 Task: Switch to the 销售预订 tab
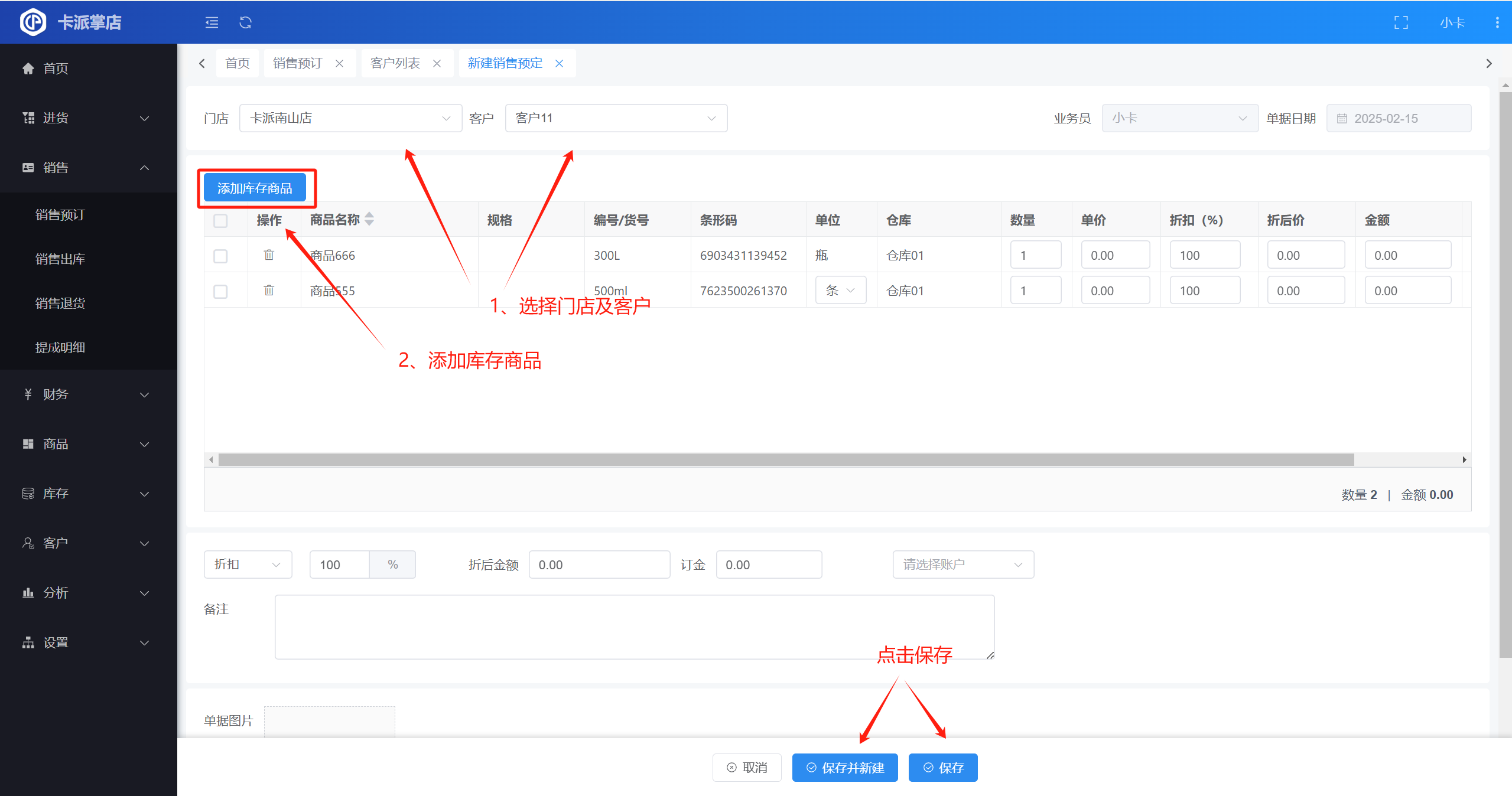click(298, 63)
